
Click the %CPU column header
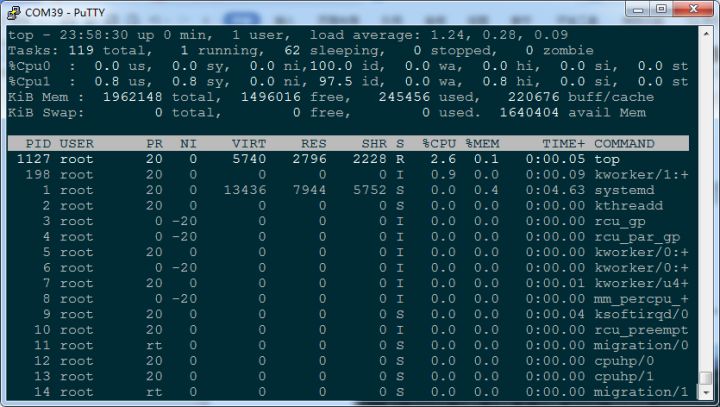click(439, 144)
